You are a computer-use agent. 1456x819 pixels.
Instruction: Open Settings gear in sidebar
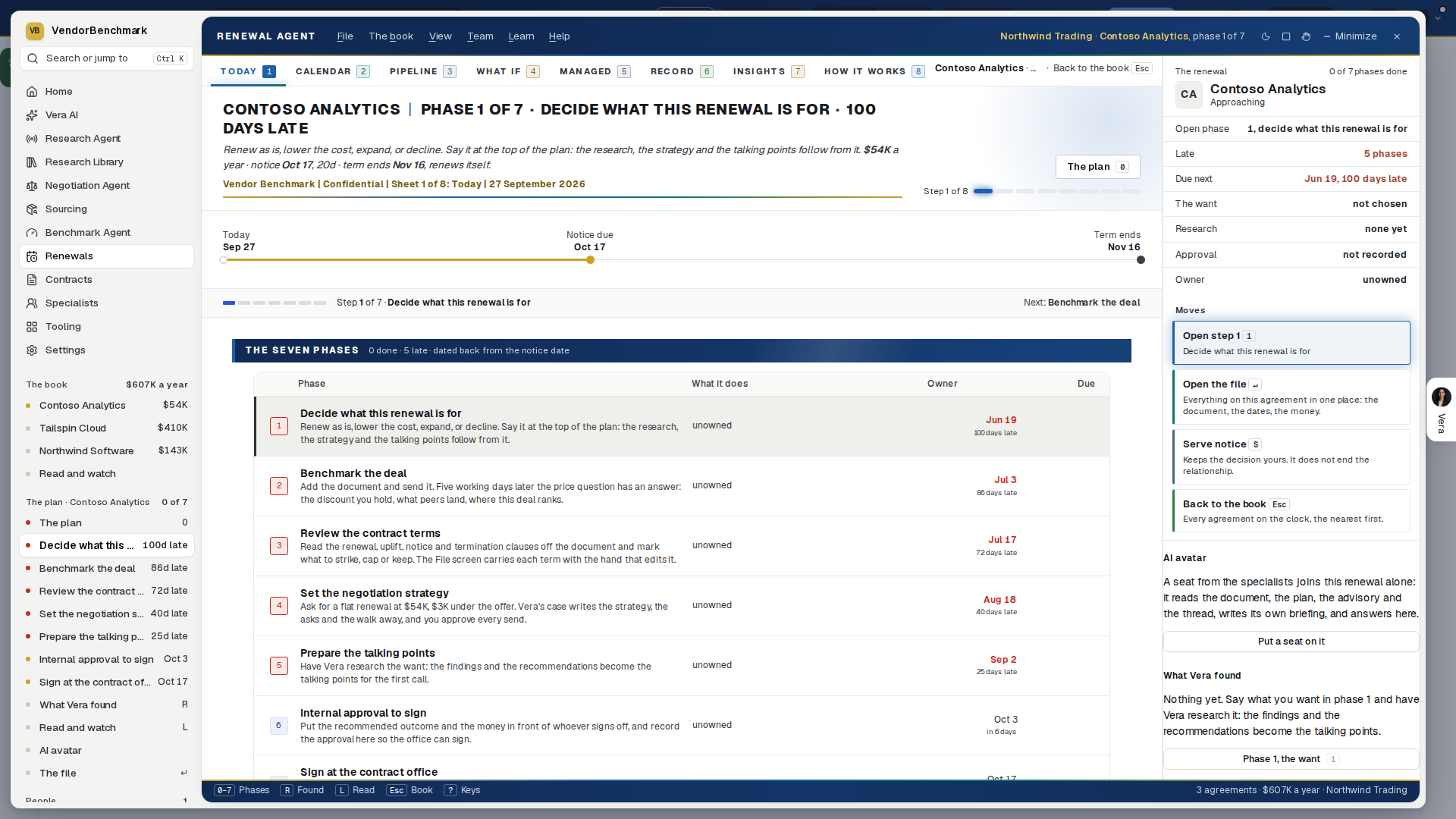point(106,350)
